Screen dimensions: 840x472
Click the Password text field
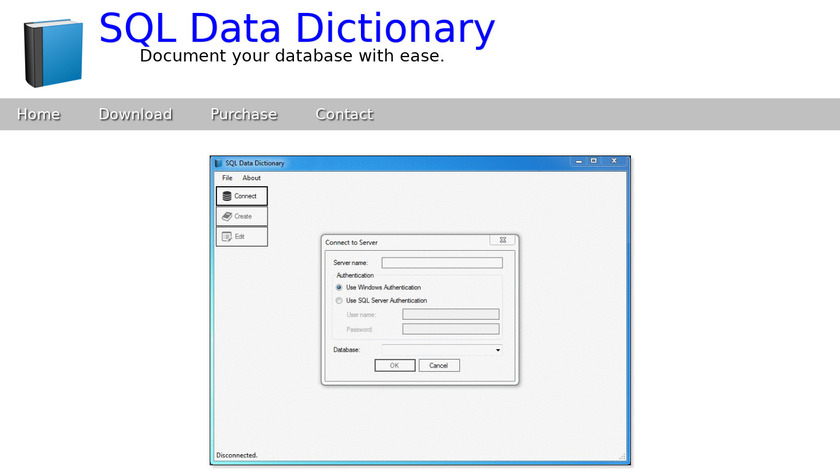coord(451,329)
